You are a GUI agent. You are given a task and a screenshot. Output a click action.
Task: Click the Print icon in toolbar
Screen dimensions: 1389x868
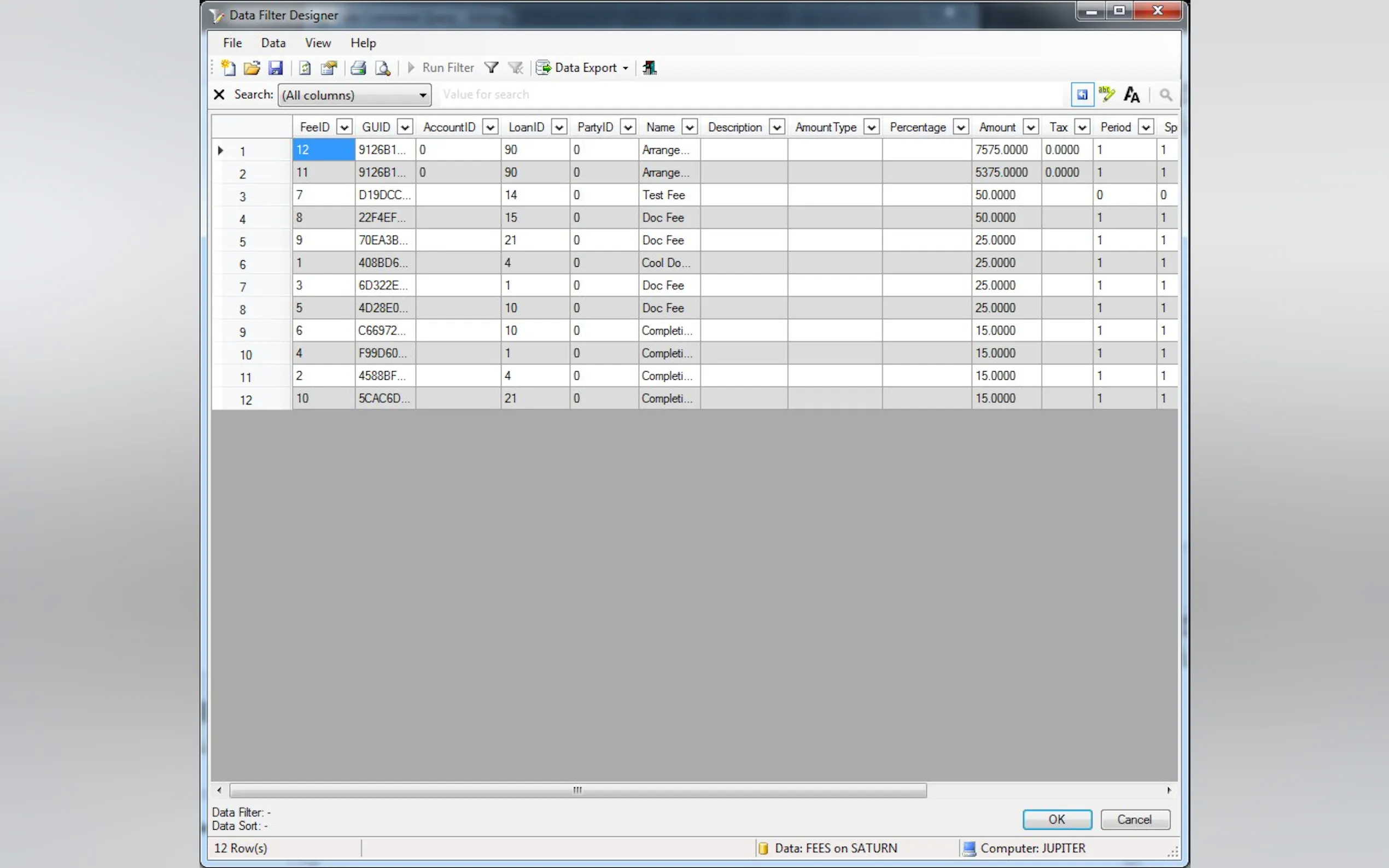(x=358, y=68)
